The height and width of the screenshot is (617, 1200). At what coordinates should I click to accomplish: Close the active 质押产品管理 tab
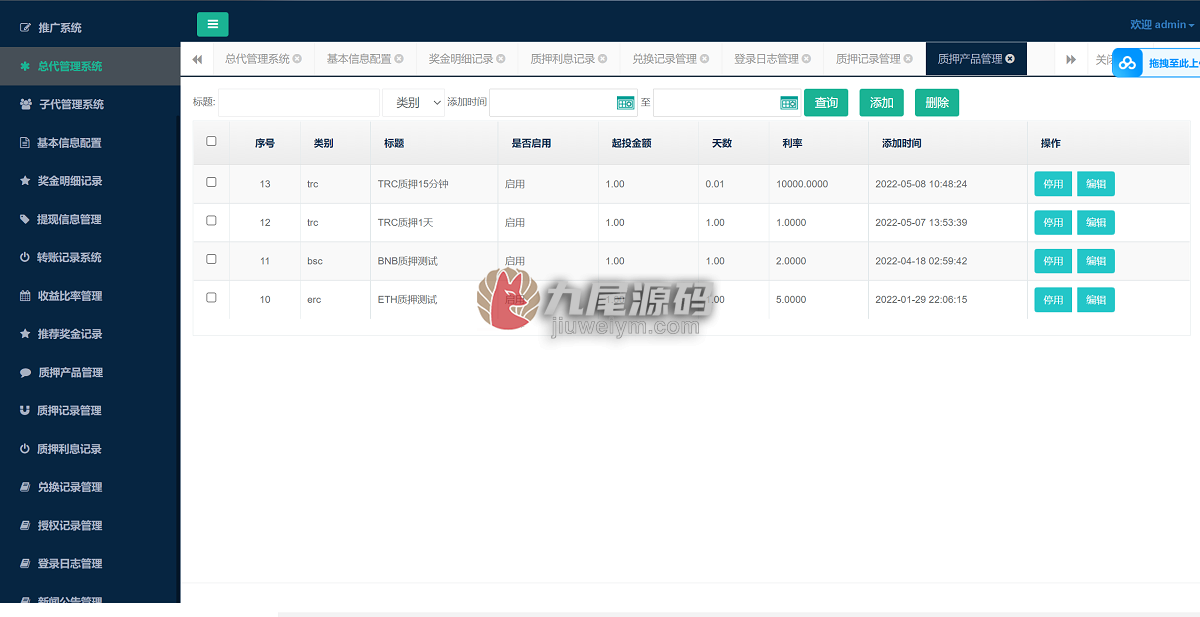(1010, 59)
